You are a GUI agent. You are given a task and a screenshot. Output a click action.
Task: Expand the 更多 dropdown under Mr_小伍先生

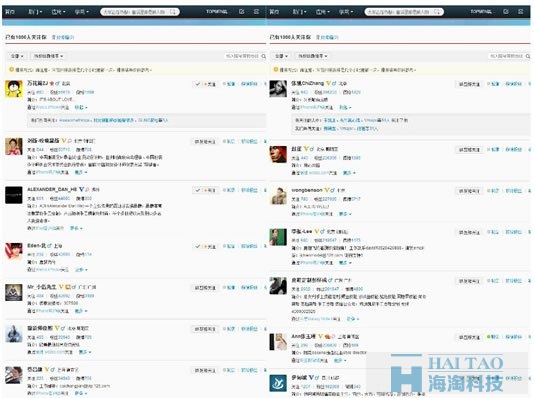pyautogui.click(x=81, y=311)
